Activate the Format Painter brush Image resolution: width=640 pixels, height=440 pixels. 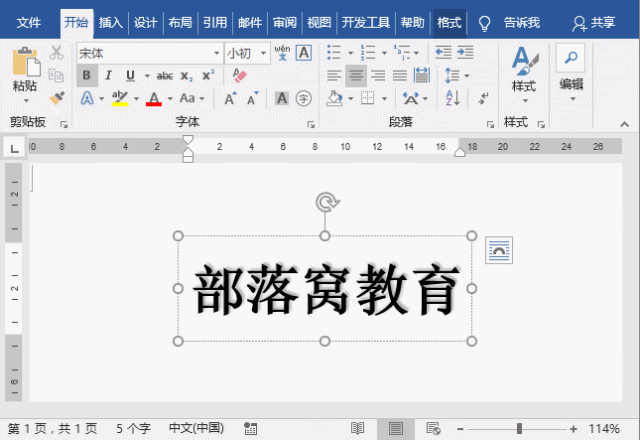point(57,98)
